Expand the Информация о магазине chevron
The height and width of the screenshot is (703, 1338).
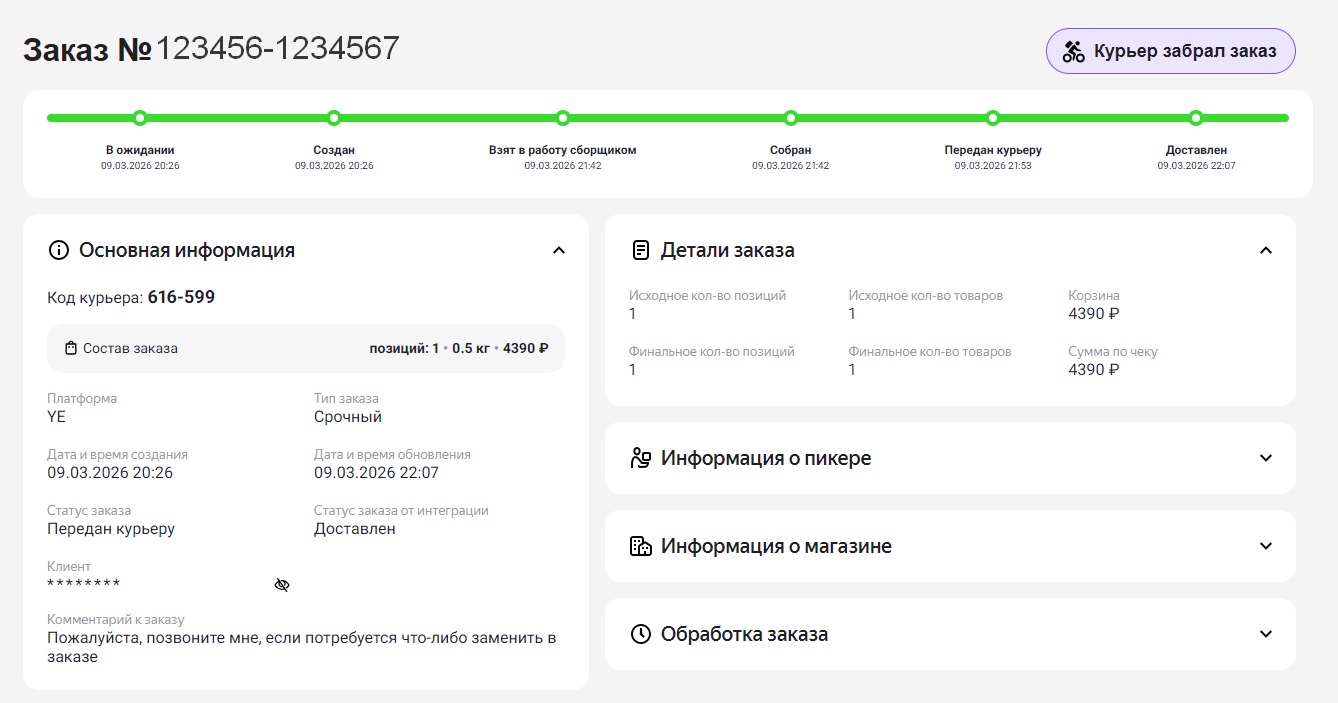[x=1266, y=546]
